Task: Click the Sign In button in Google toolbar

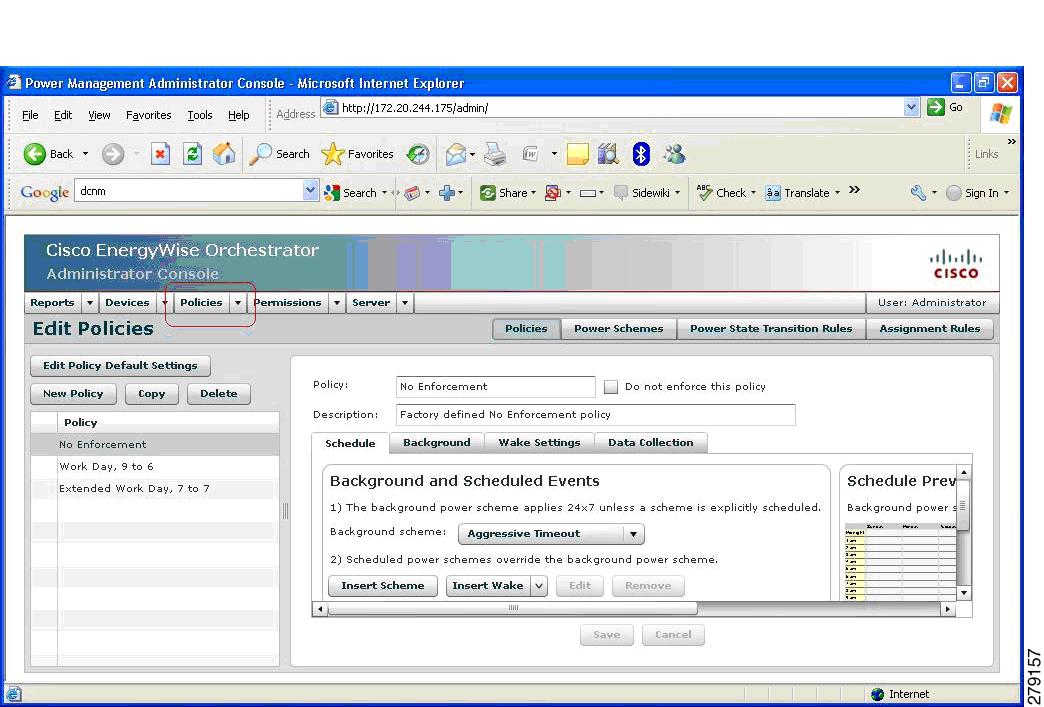Action: pos(977,193)
